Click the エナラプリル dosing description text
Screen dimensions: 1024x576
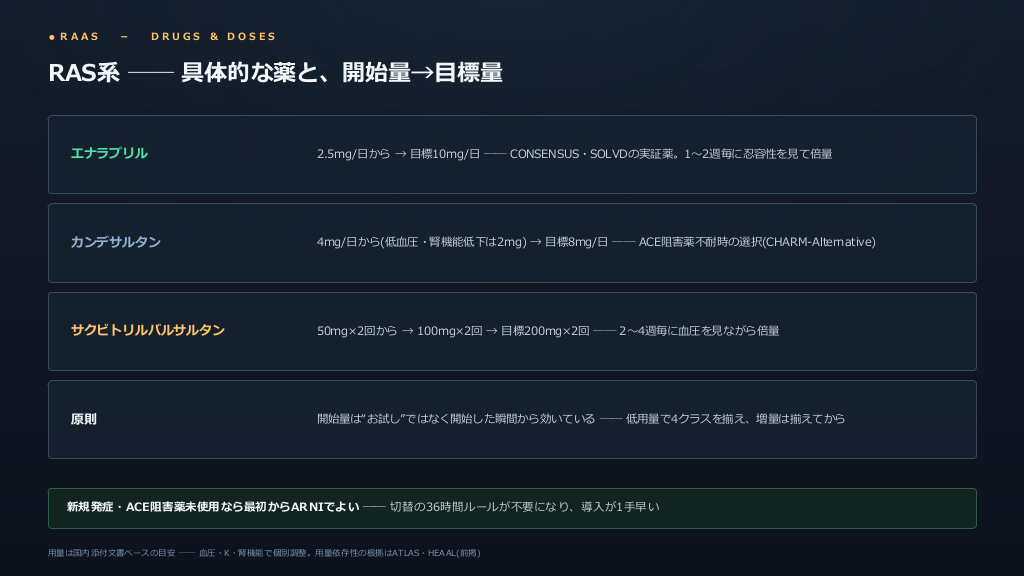pyautogui.click(x=574, y=154)
